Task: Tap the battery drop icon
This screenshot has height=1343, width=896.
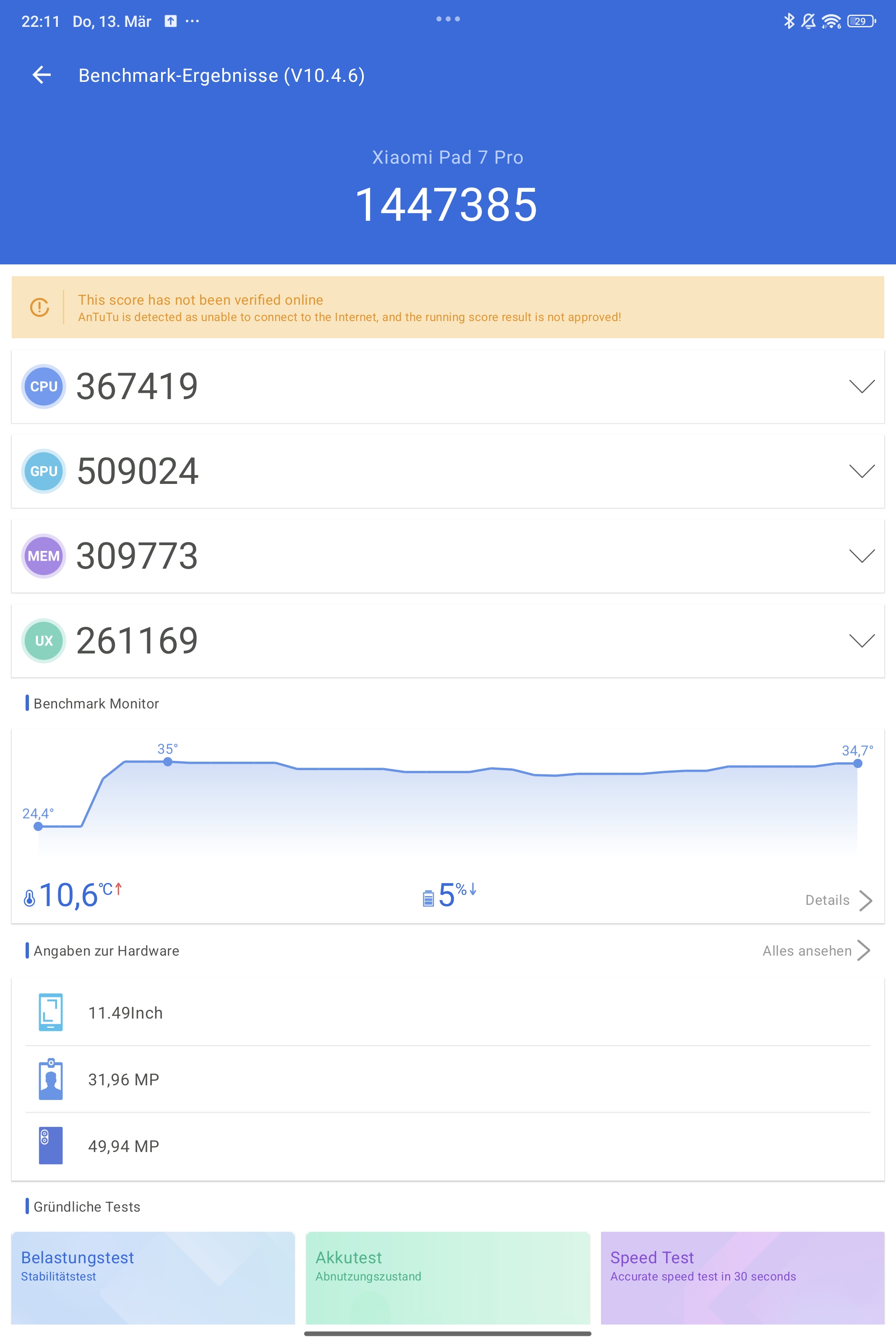Action: click(x=428, y=898)
